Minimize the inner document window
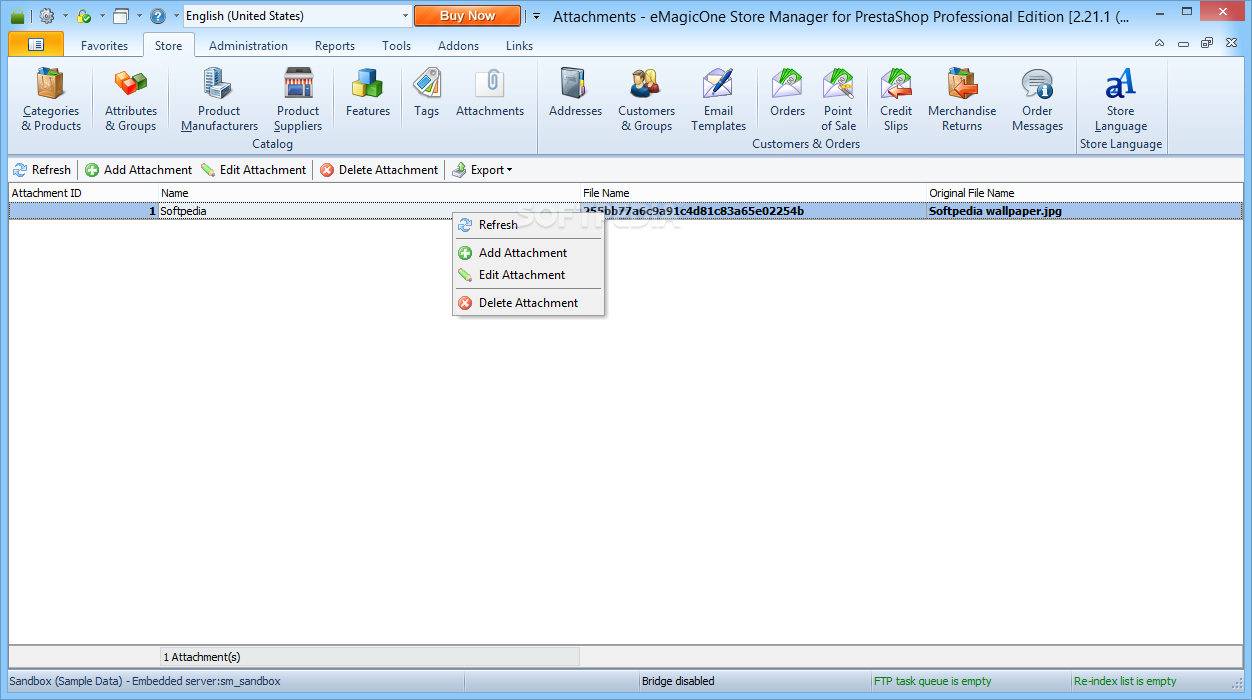 (1183, 44)
